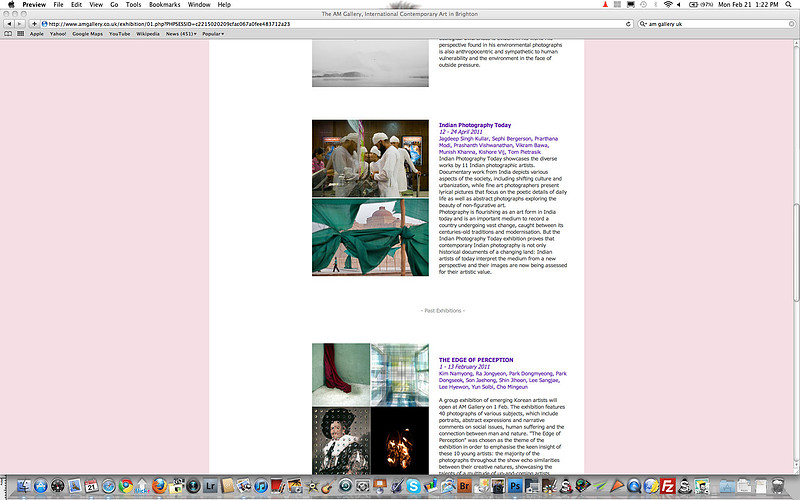Add bookmark with the plus button
Image resolution: width=800 pixels, height=500 pixels.
(34, 24)
